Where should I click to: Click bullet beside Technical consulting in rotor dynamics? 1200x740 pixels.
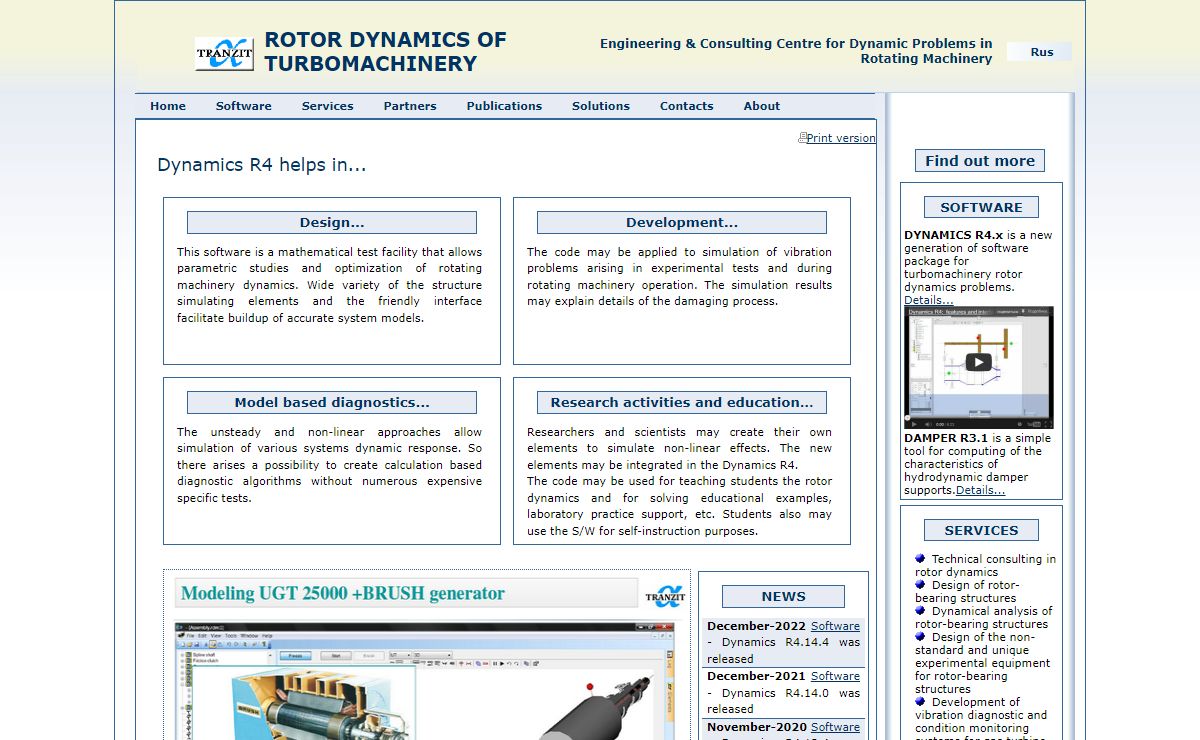point(920,559)
